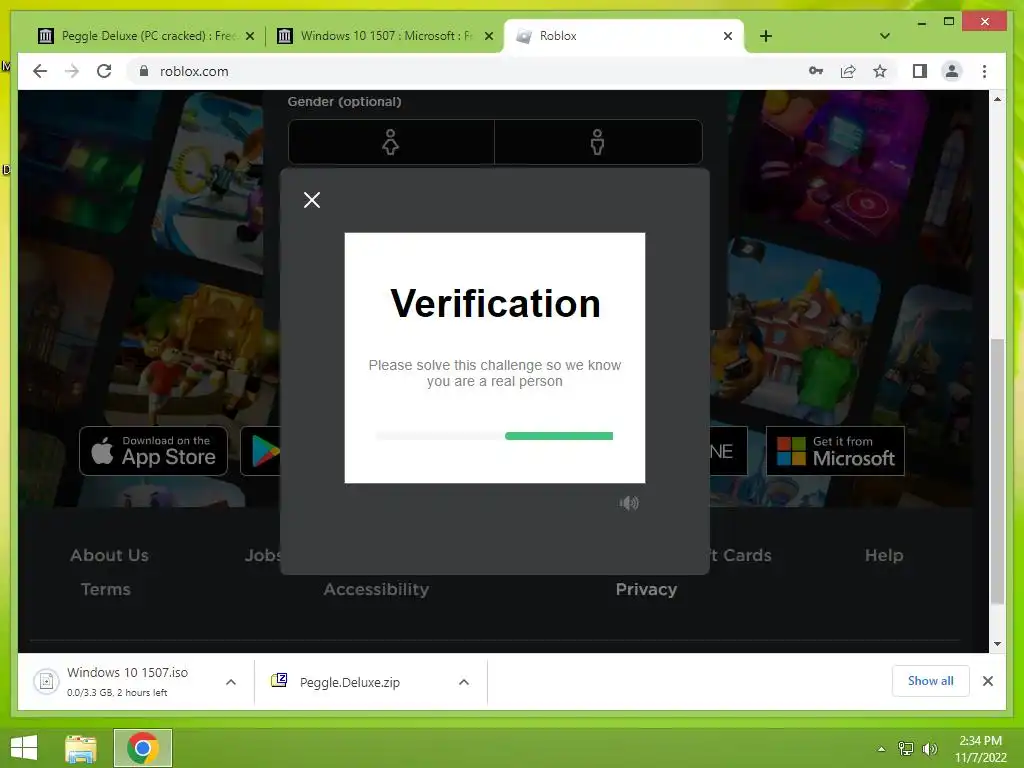Open the Jobs footer link
Viewport: 1024px width, 768px height.
coord(263,555)
